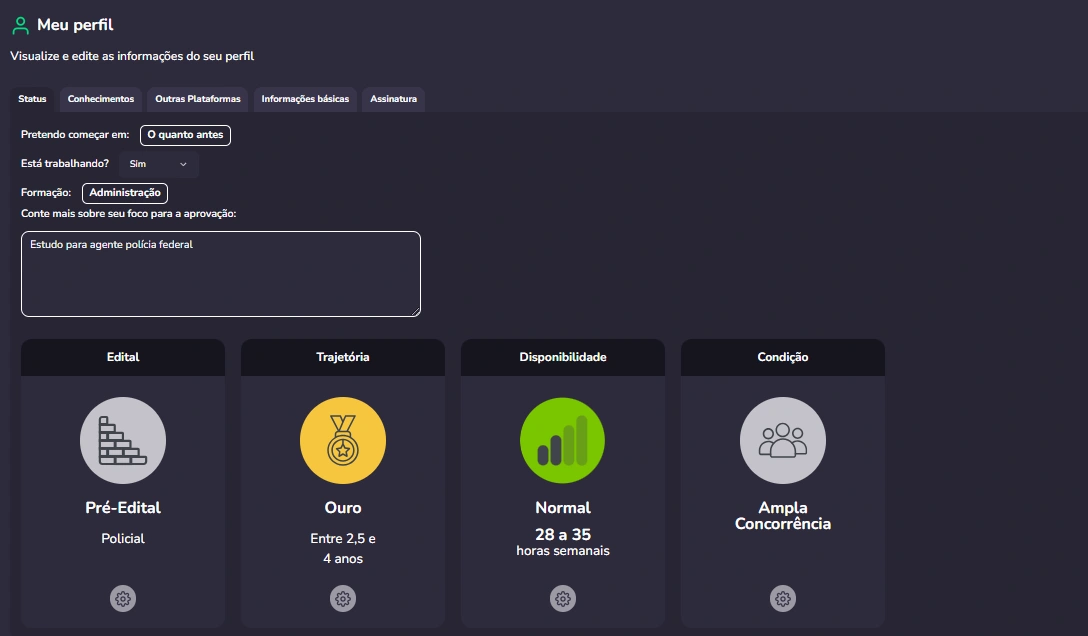Switch to the Status tab
Screen dimensions: 1088x636
tap(32, 99)
